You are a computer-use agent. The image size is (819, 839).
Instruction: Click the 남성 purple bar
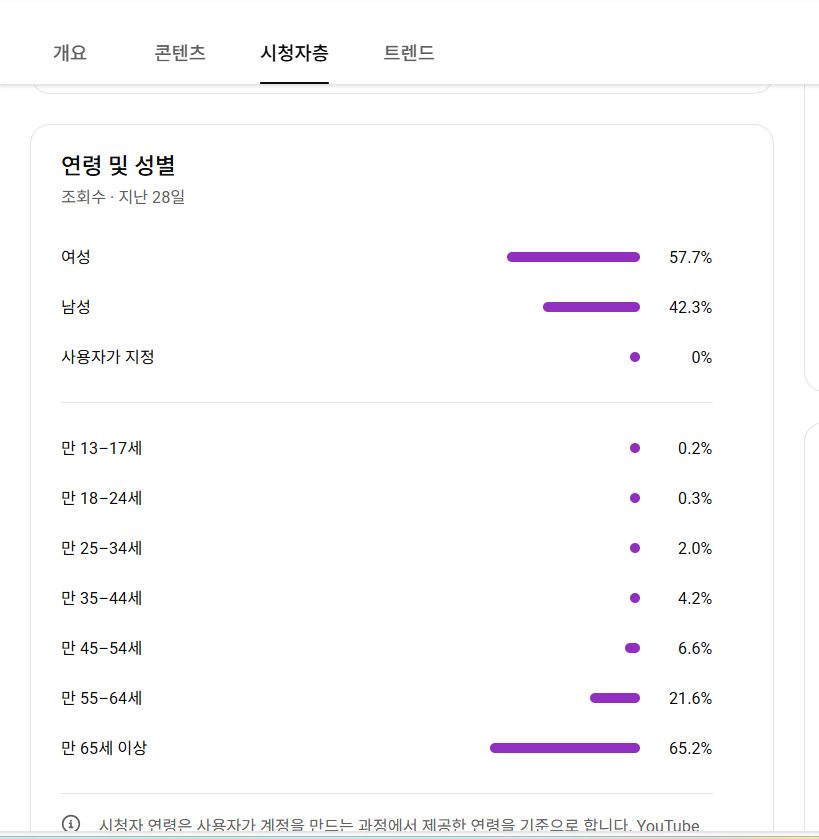591,307
